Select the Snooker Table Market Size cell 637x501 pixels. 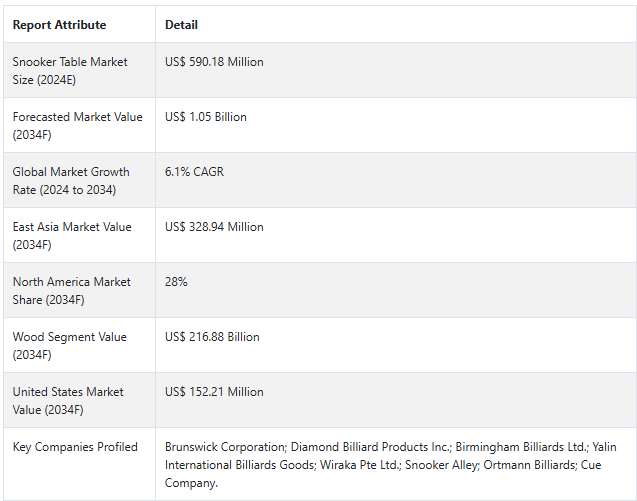pos(70,70)
